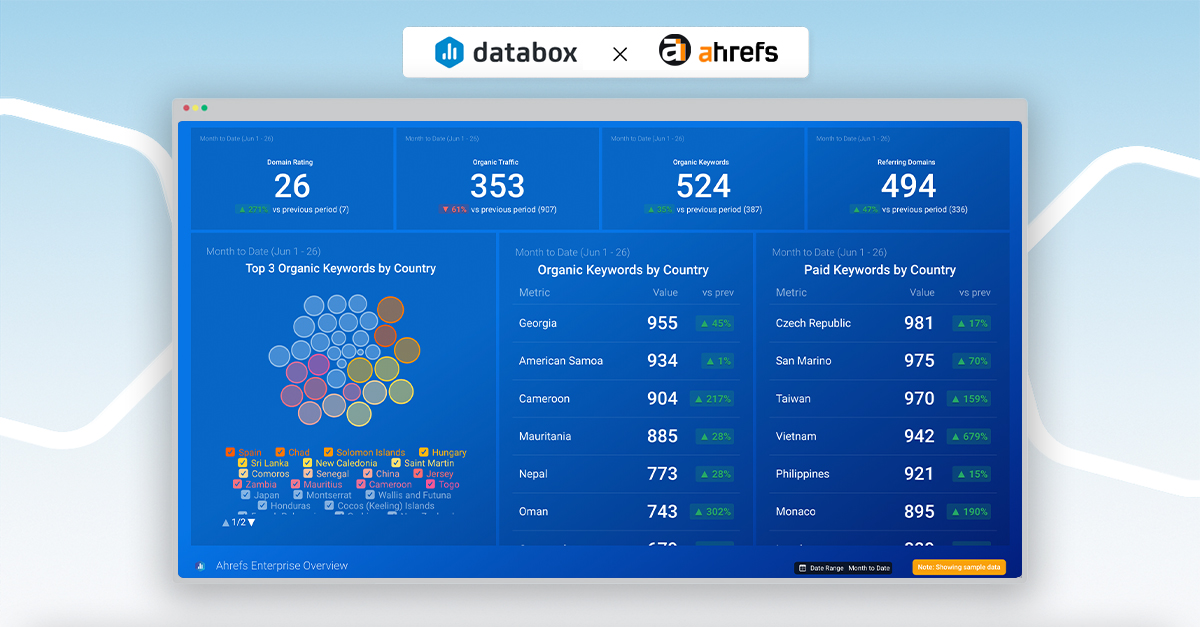The height and width of the screenshot is (627, 1200).
Task: Click the 679% increase badge next to Vietnam
Action: pyautogui.click(x=970, y=436)
